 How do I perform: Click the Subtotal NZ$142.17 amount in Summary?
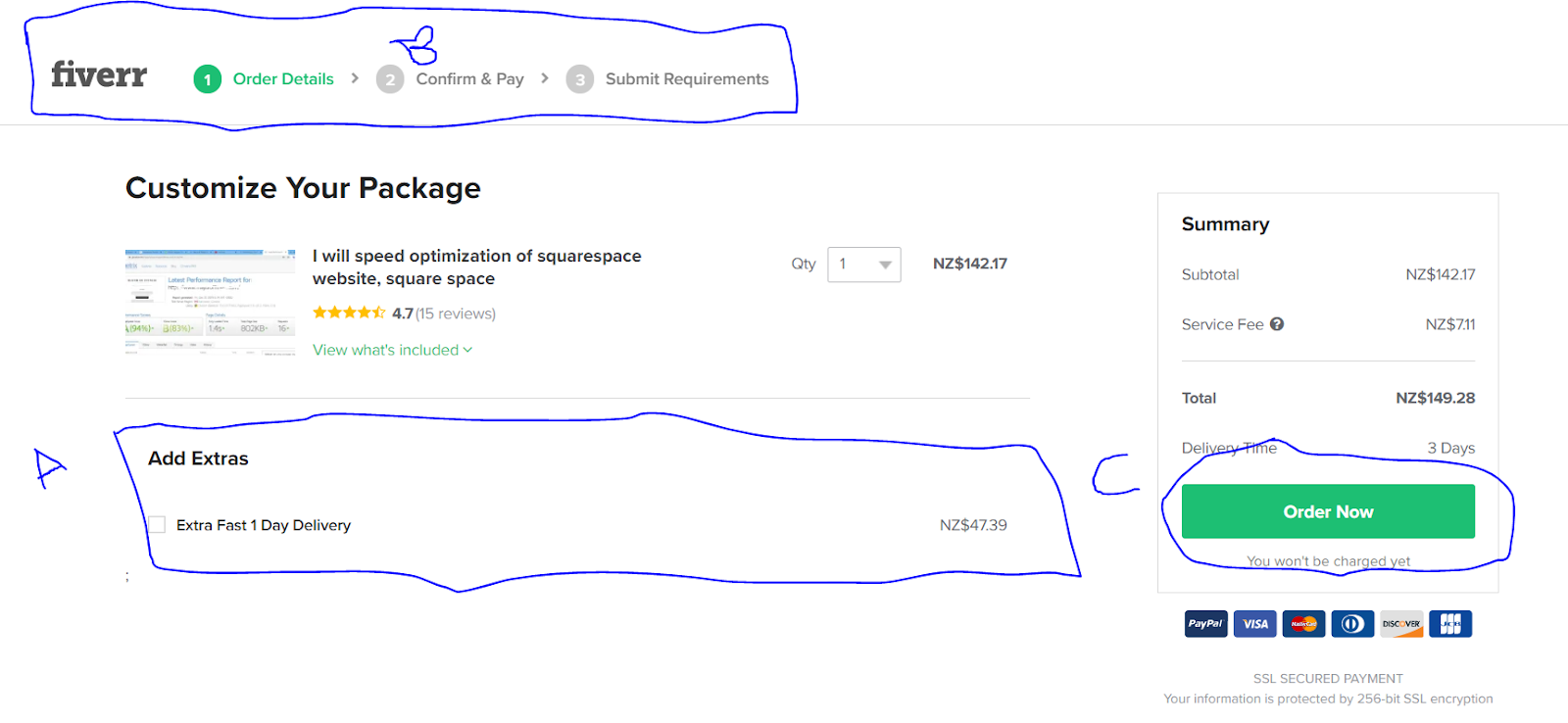[x=1441, y=274]
